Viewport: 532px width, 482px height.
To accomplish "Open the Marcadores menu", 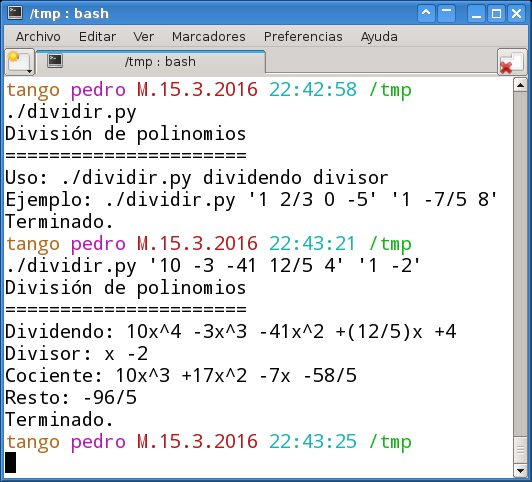I will point(209,37).
